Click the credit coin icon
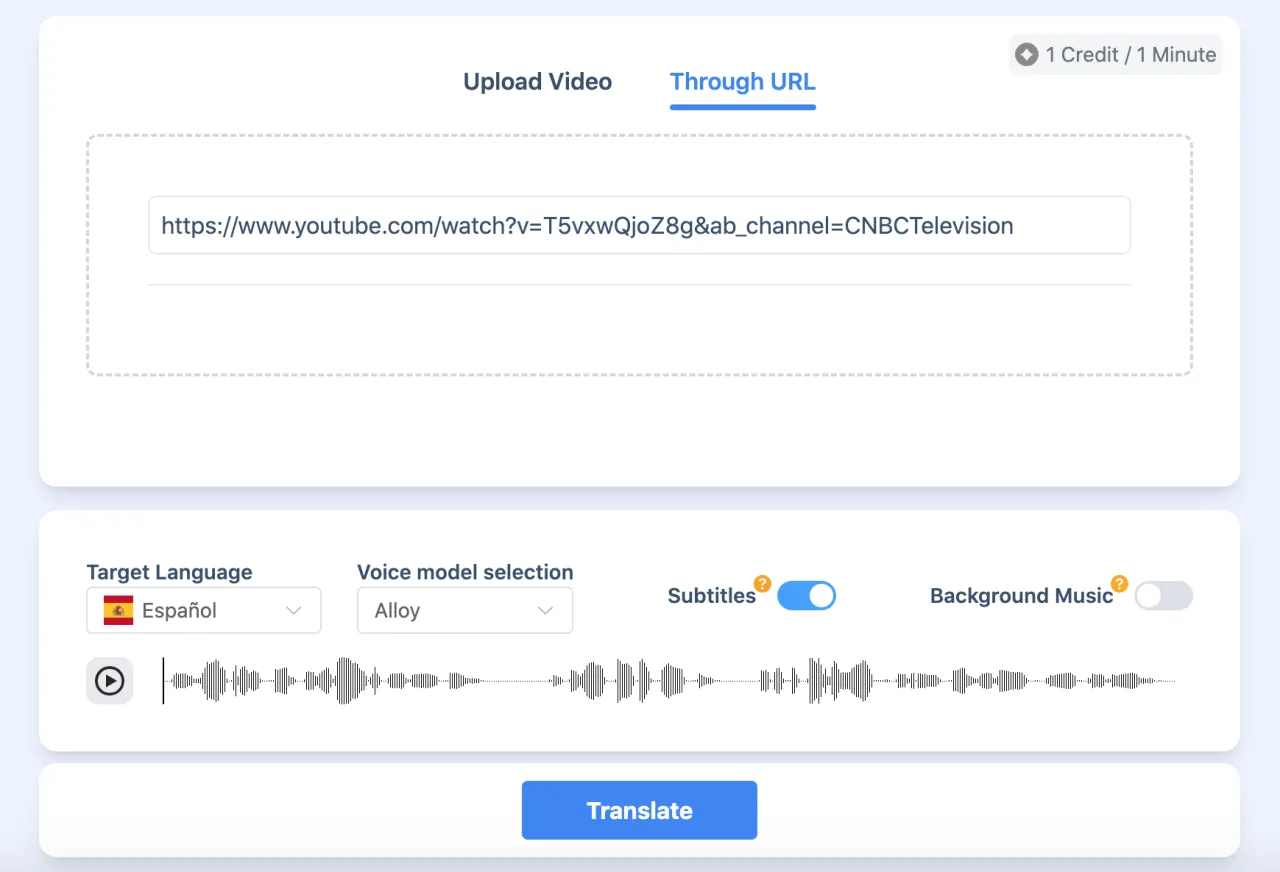The width and height of the screenshot is (1280, 872). [x=1026, y=55]
